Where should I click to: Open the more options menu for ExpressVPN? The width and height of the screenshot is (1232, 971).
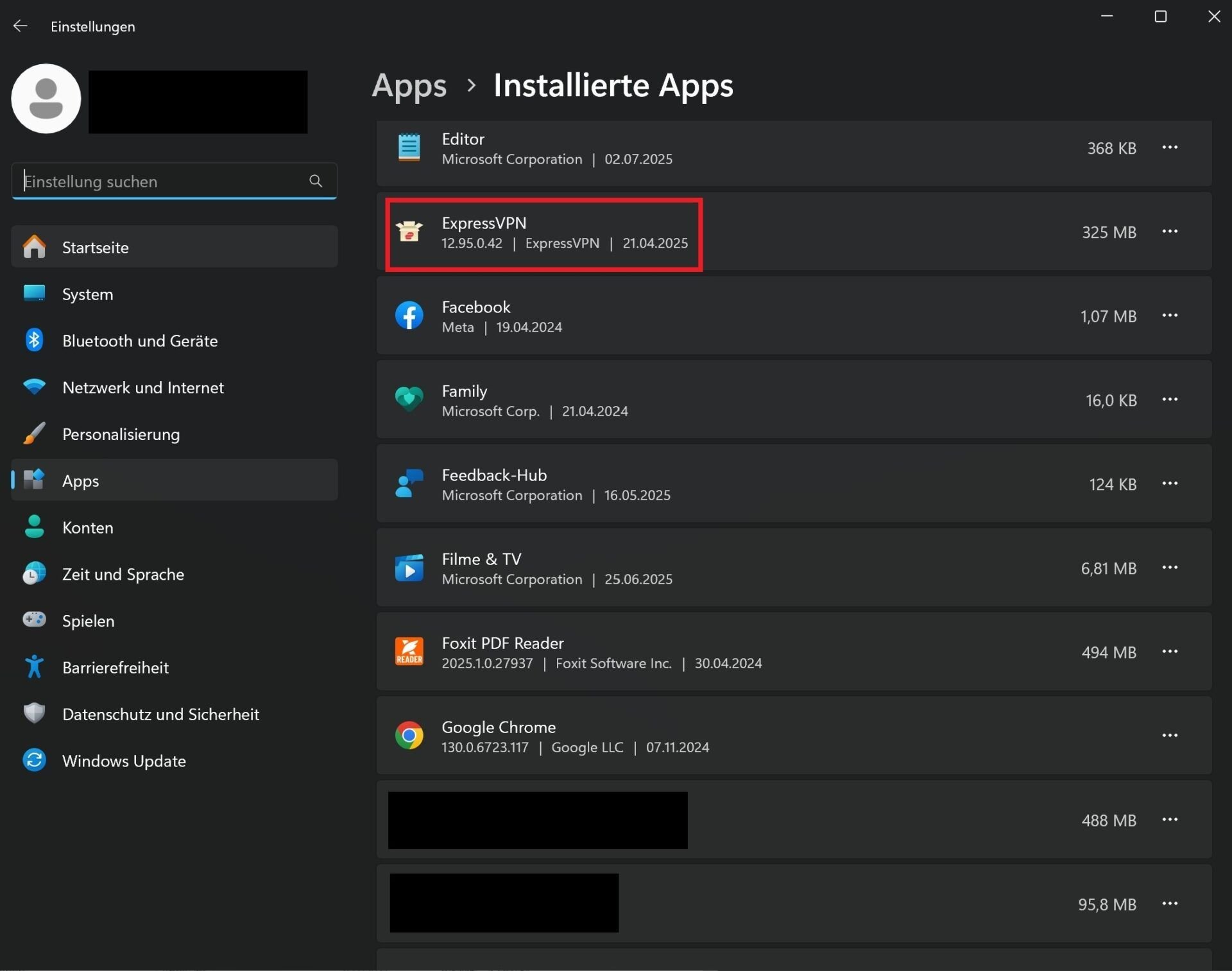click(x=1170, y=232)
